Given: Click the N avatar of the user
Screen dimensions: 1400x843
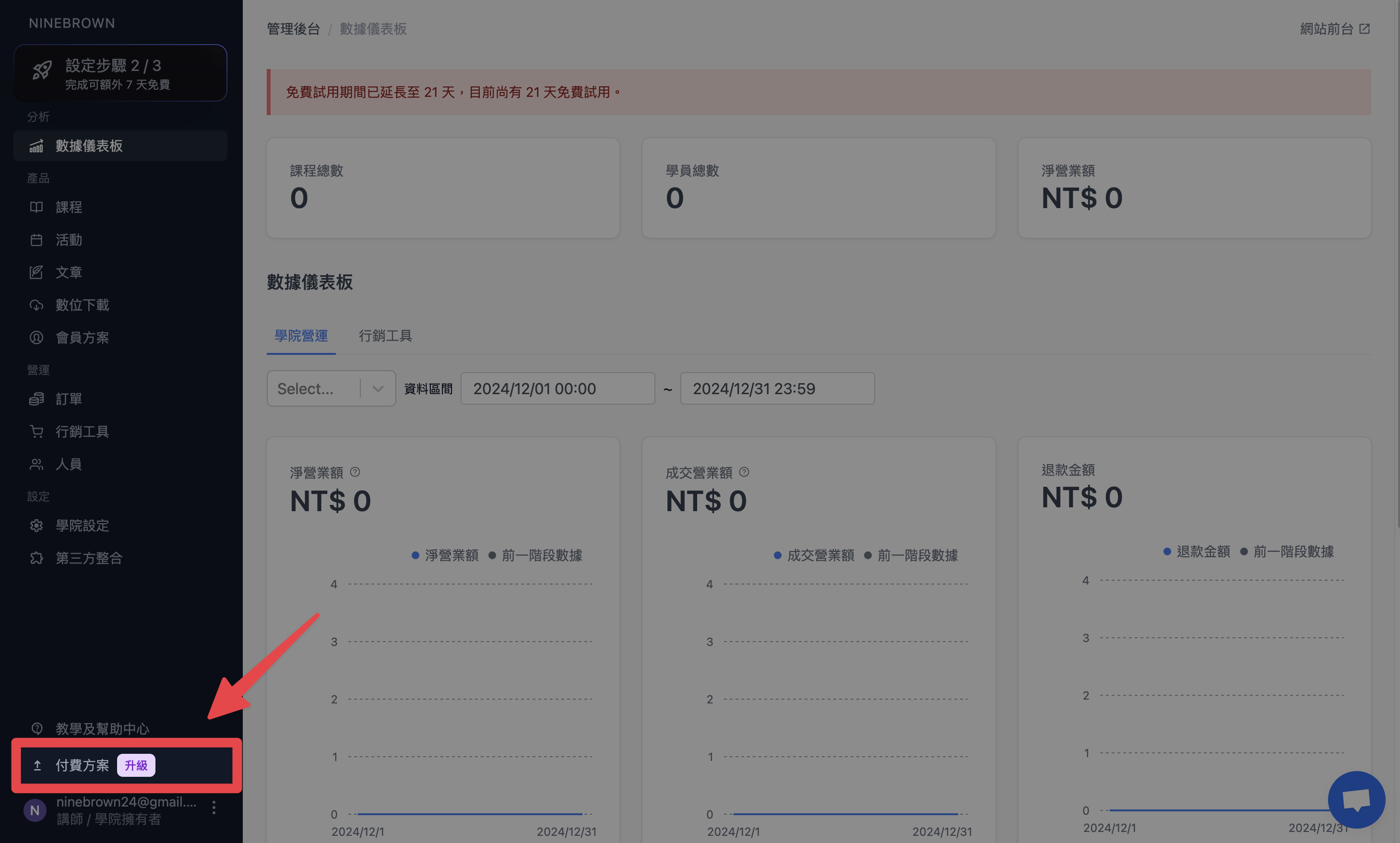Looking at the screenshot, I should coord(35,810).
